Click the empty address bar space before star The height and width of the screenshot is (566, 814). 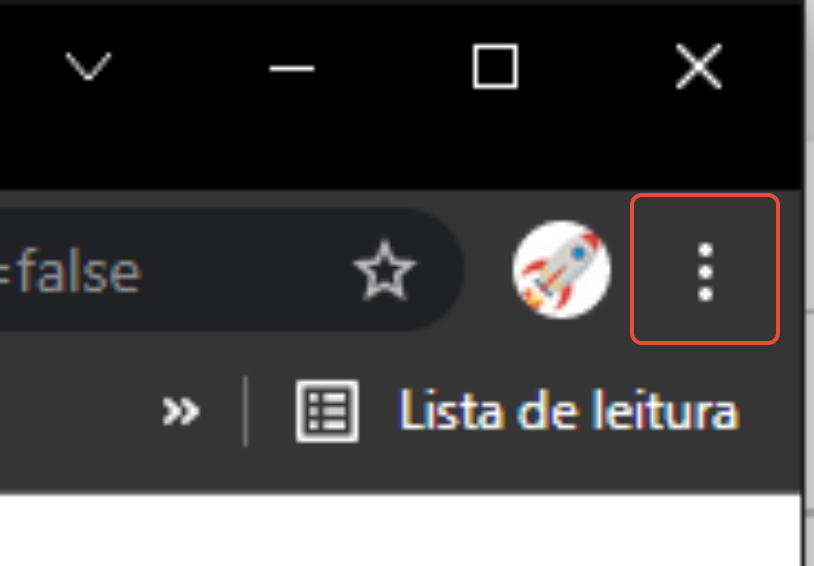[x=244, y=271]
